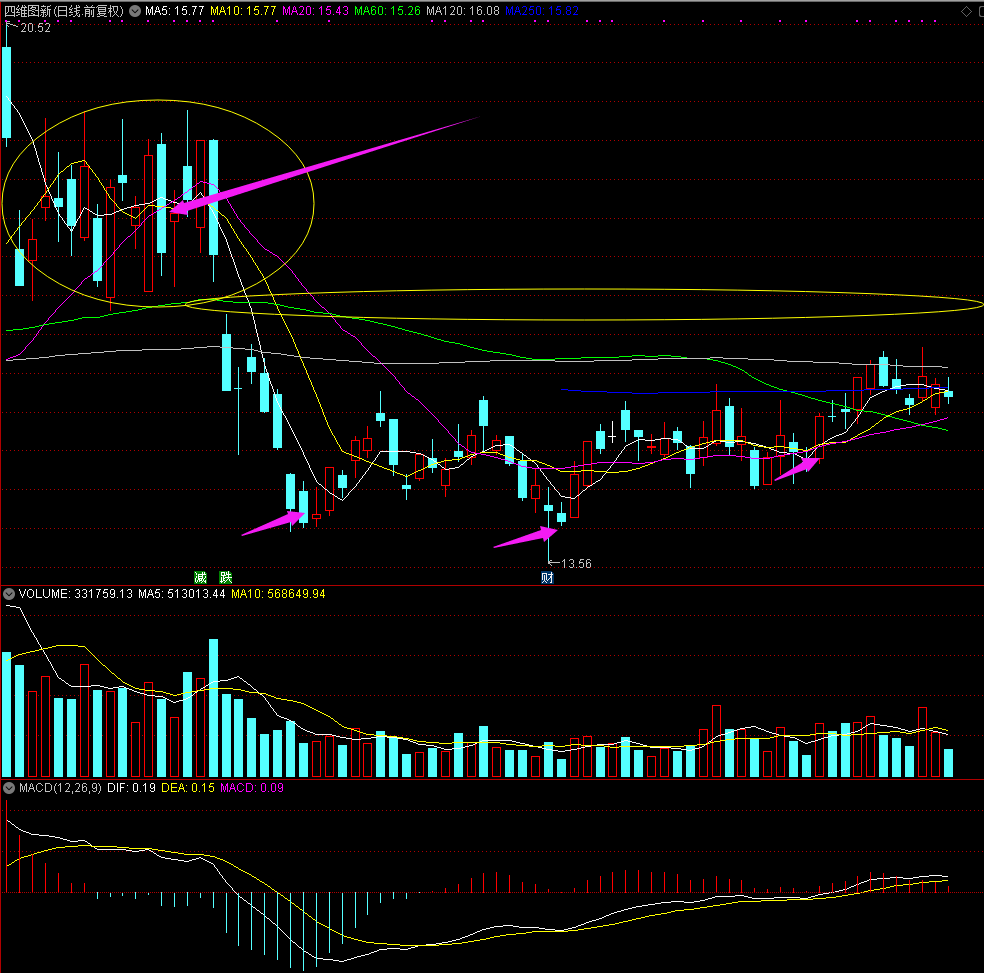Click the magenta MA20: 15.43 label

(x=315, y=11)
